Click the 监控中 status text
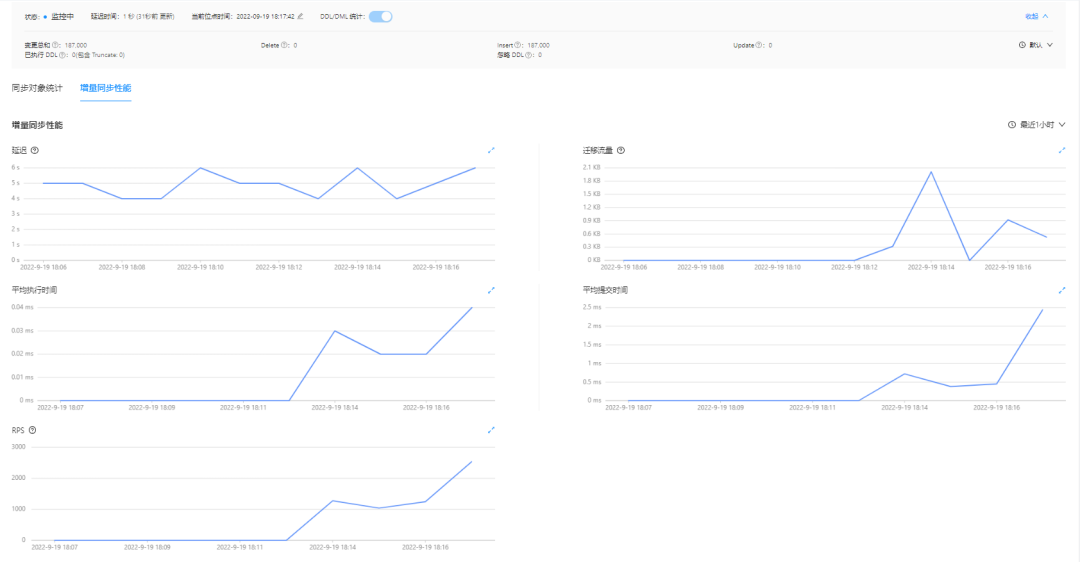The height and width of the screenshot is (562, 1080). tap(63, 17)
